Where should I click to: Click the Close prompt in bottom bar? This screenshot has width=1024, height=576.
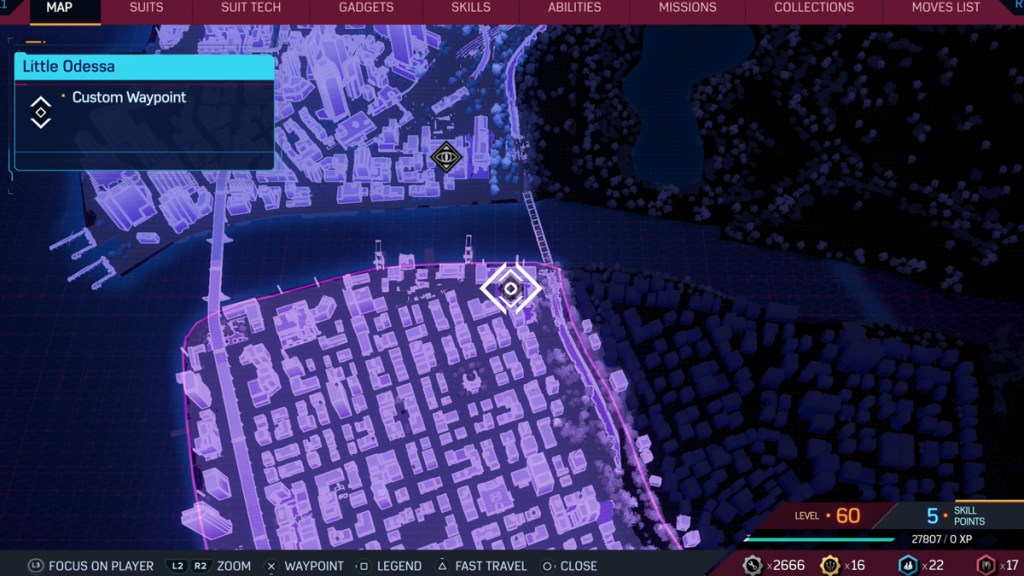[569, 566]
